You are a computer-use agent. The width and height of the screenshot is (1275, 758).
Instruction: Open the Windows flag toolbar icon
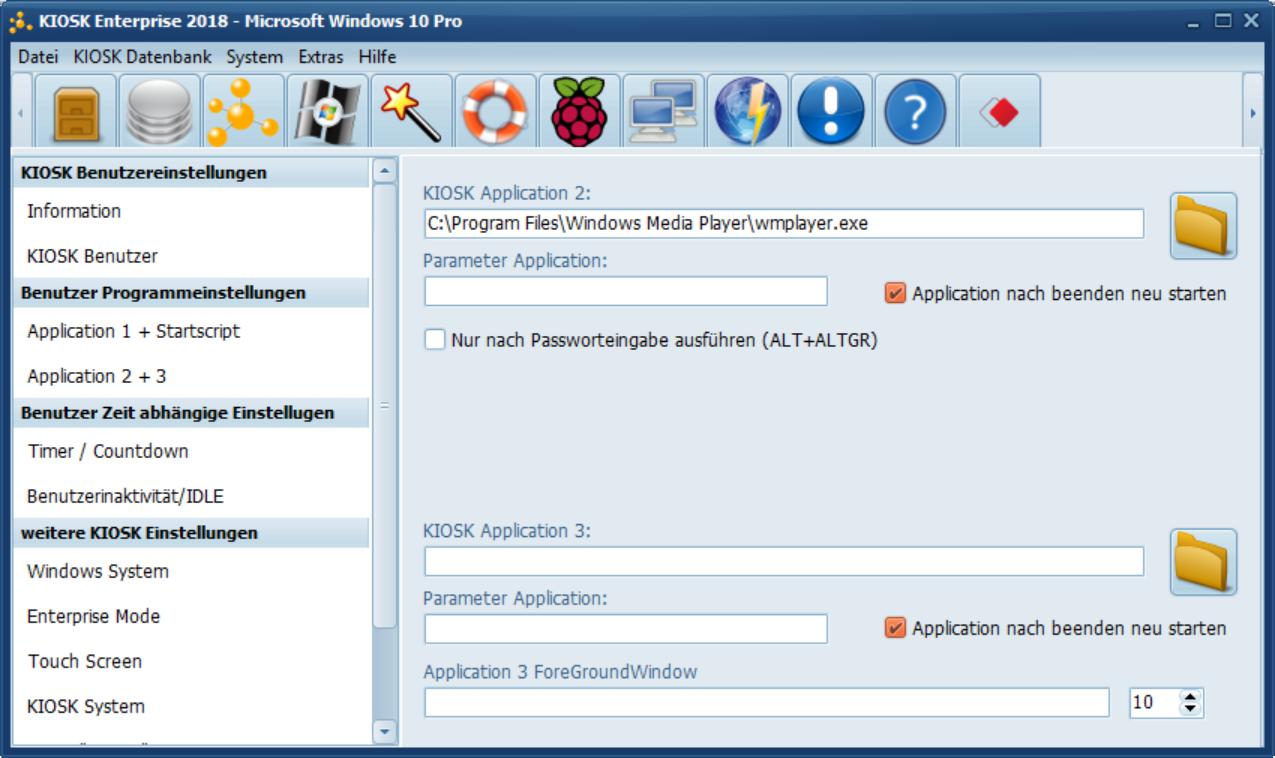point(328,111)
